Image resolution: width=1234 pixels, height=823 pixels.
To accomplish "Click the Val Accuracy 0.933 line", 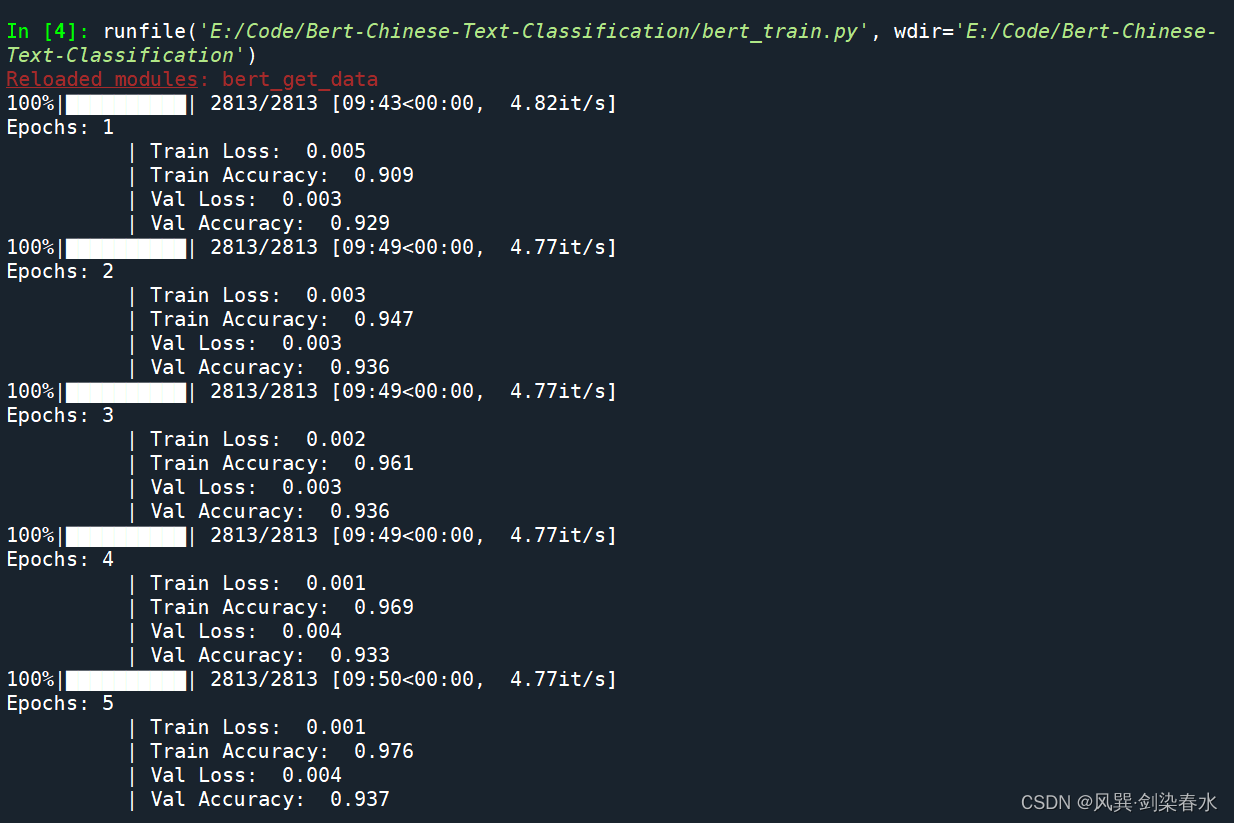I will point(268,655).
